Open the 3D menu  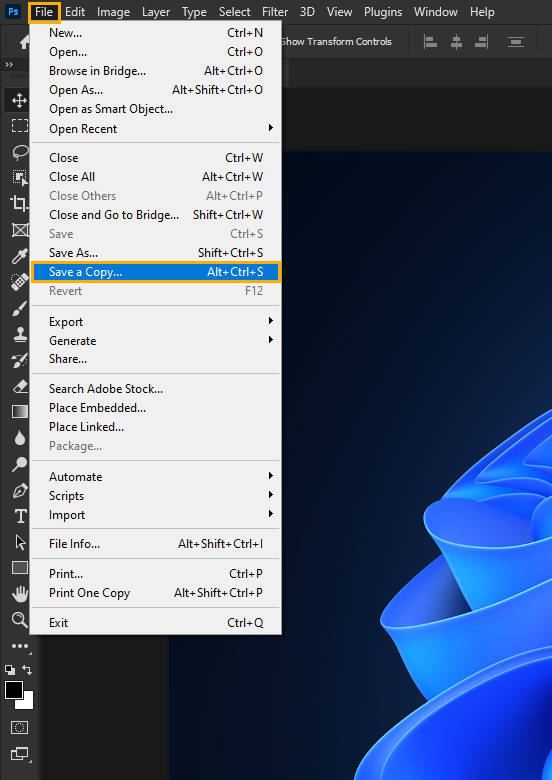pyautogui.click(x=307, y=12)
